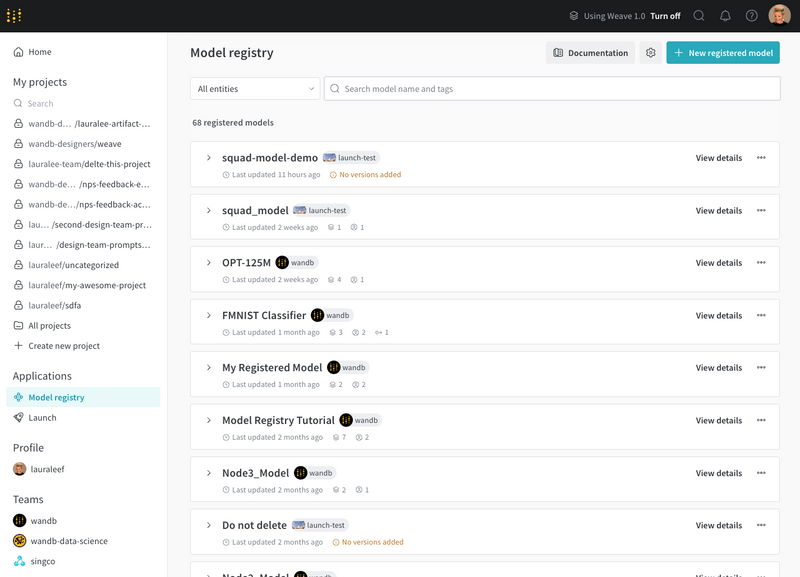Expand the Do not delete row

pyautogui.click(x=209, y=525)
